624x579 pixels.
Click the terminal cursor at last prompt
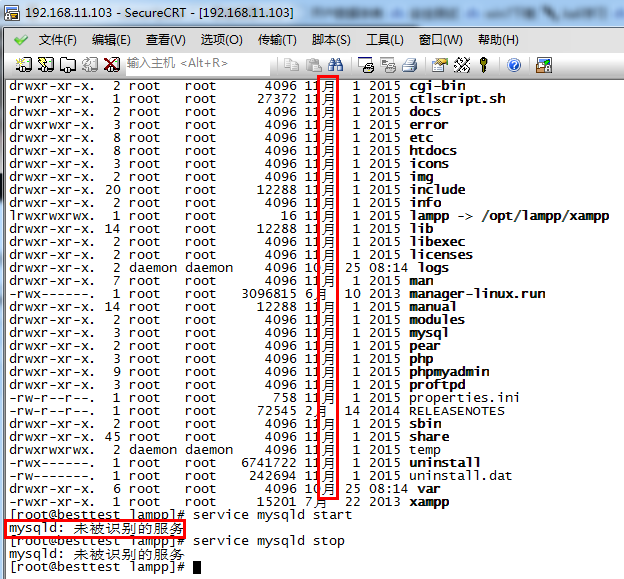(x=197, y=567)
